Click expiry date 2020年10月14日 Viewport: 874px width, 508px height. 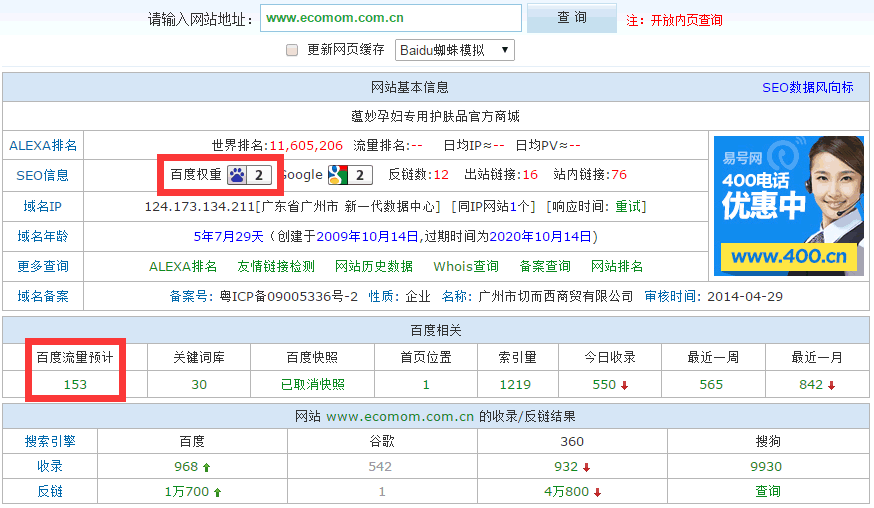pyautogui.click(x=541, y=237)
